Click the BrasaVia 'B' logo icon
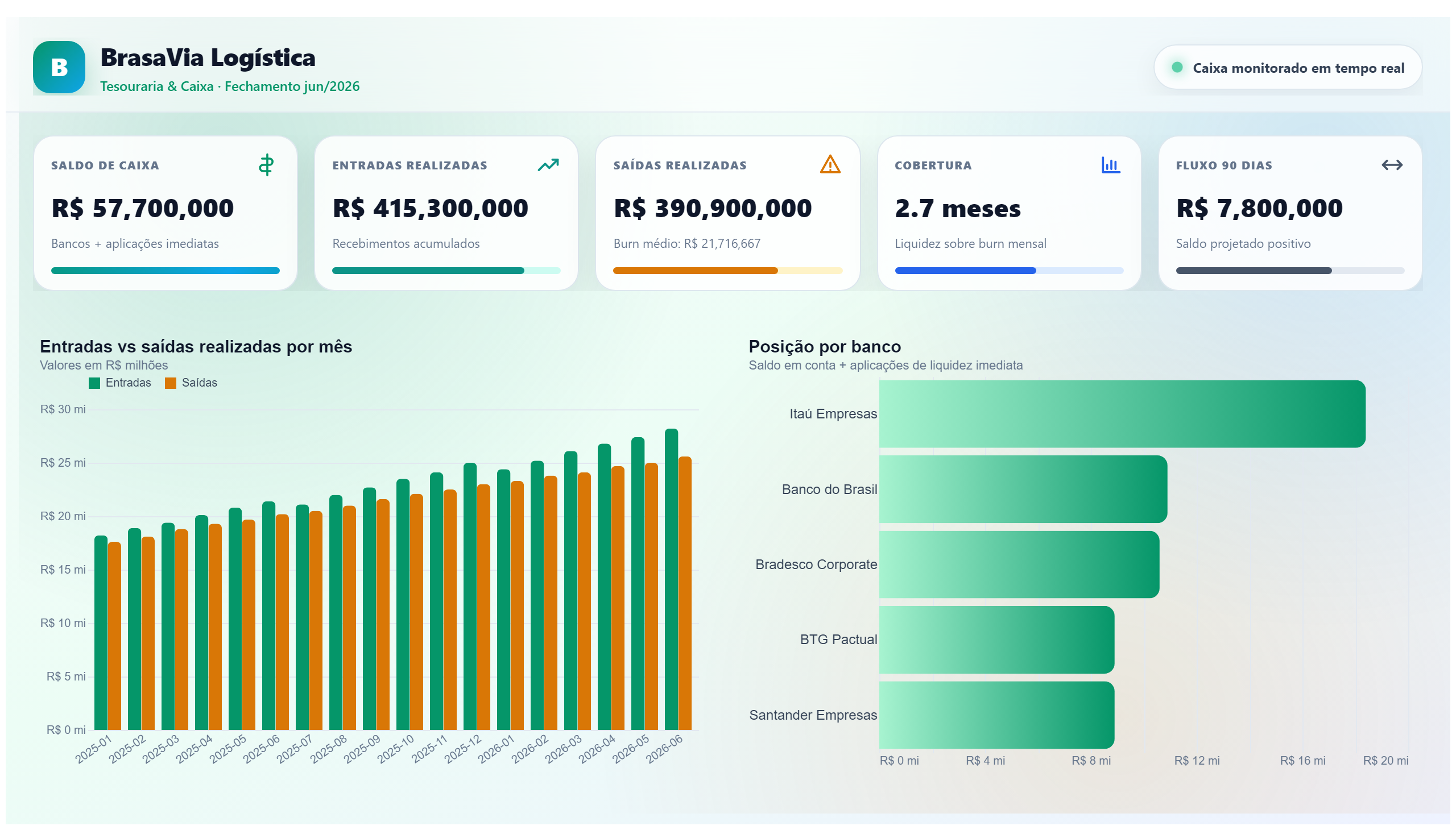Viewport: 1456px width, 830px height. coord(59,67)
